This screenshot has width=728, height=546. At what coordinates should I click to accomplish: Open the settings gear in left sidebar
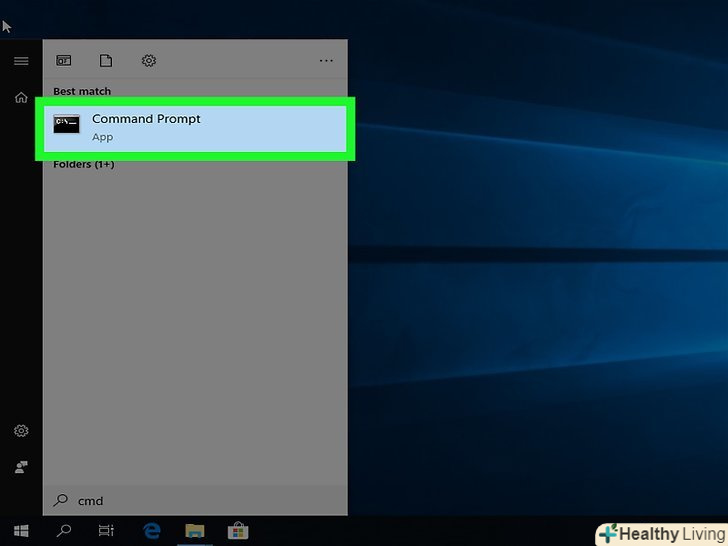tap(20, 431)
